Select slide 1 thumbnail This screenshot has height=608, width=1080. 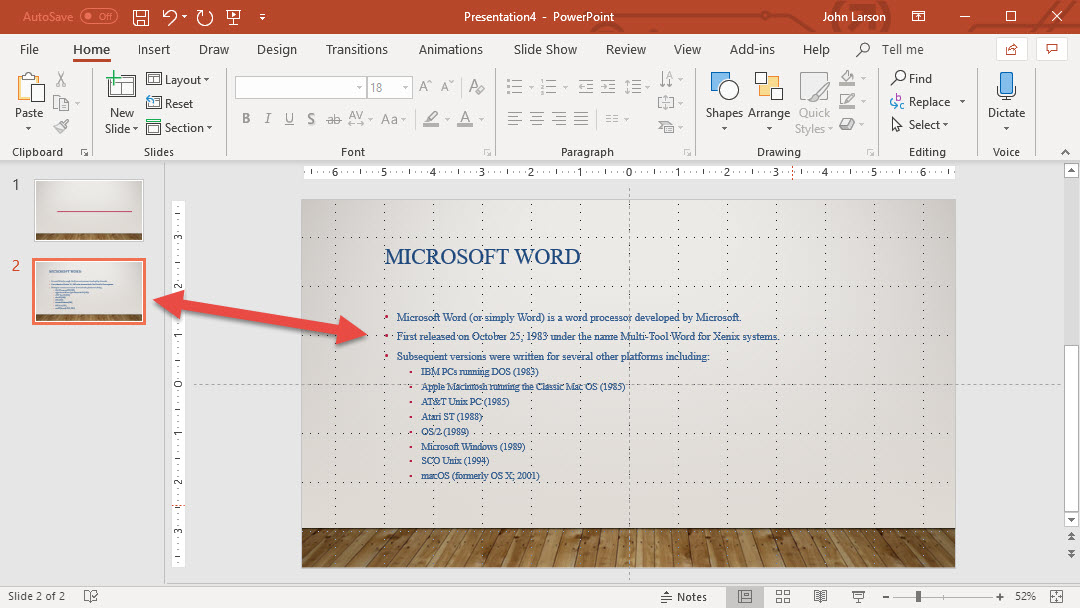[x=89, y=210]
